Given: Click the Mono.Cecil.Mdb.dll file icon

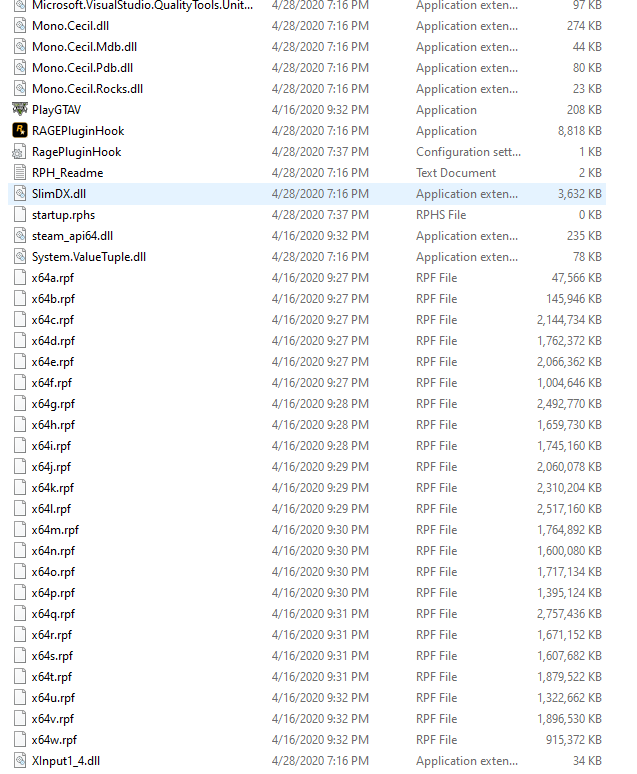Looking at the screenshot, I should tap(20, 46).
